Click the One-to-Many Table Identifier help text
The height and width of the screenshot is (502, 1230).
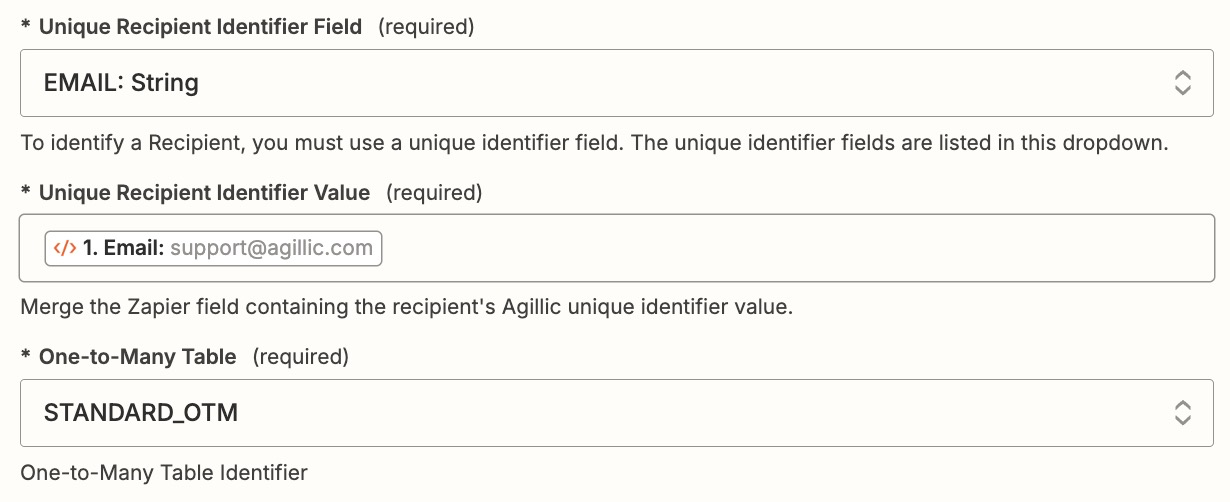pos(164,472)
